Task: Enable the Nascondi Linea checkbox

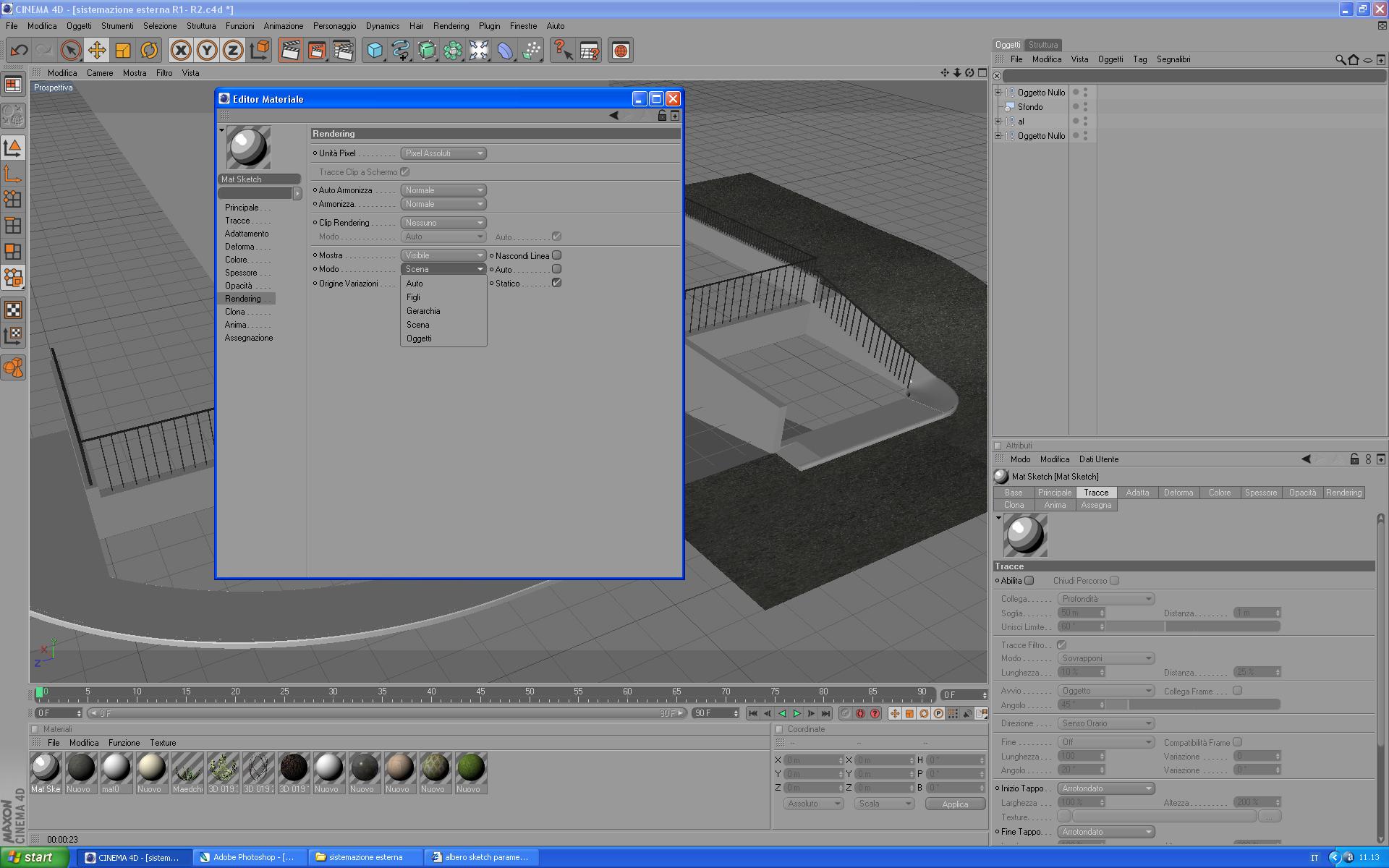Action: tap(556, 255)
